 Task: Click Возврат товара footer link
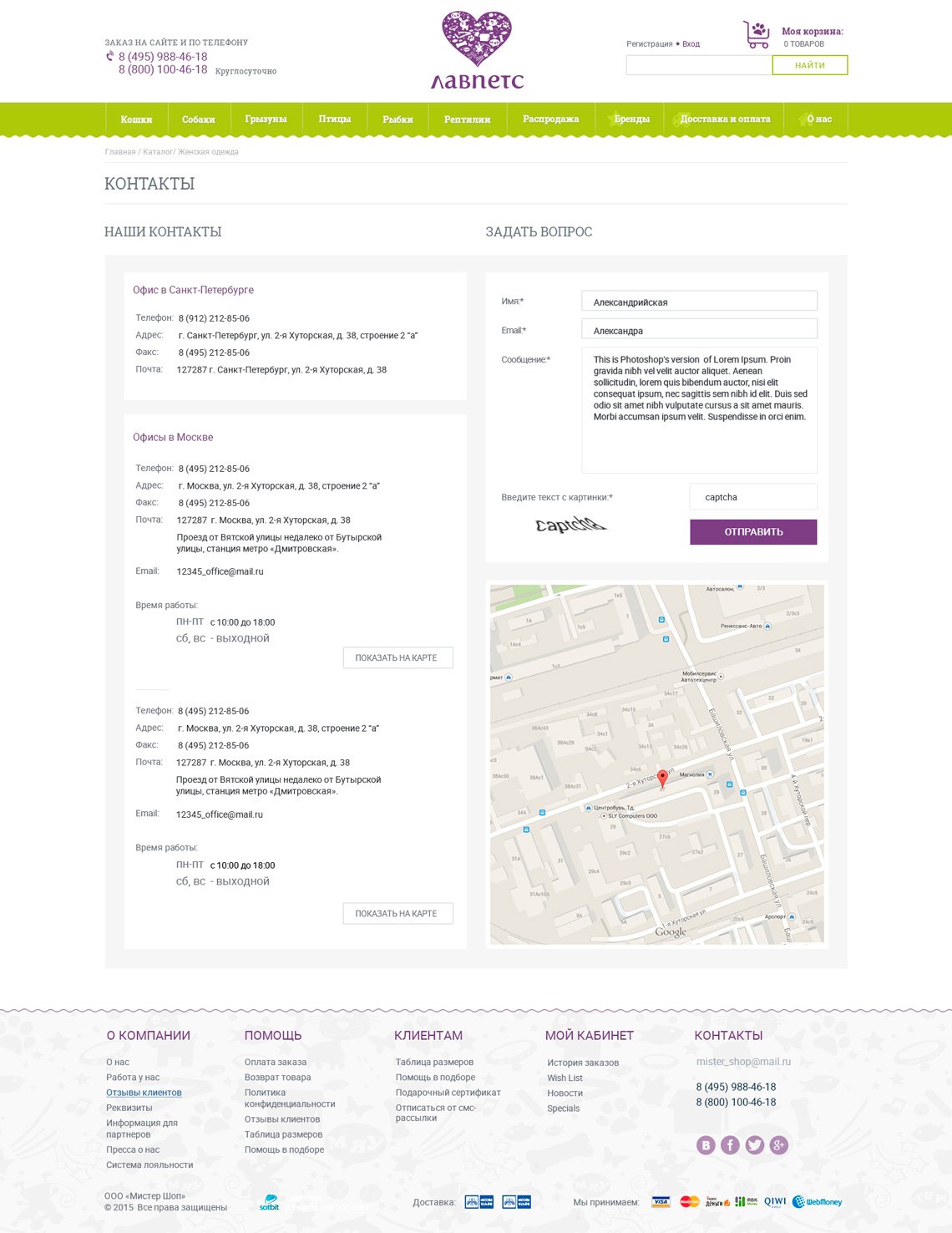coord(278,1078)
